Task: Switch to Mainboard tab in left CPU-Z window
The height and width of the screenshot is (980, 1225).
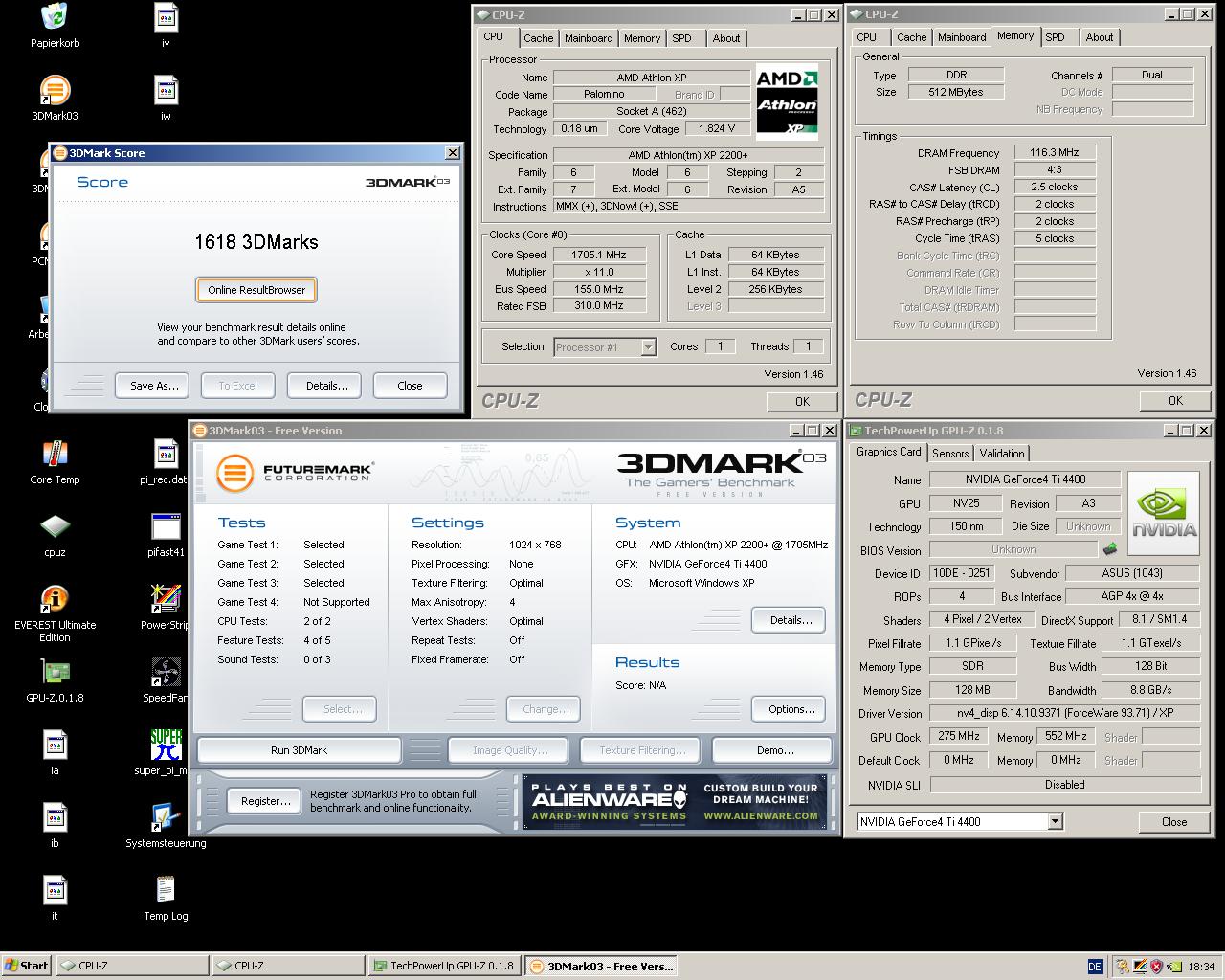Action: pyautogui.click(x=589, y=38)
